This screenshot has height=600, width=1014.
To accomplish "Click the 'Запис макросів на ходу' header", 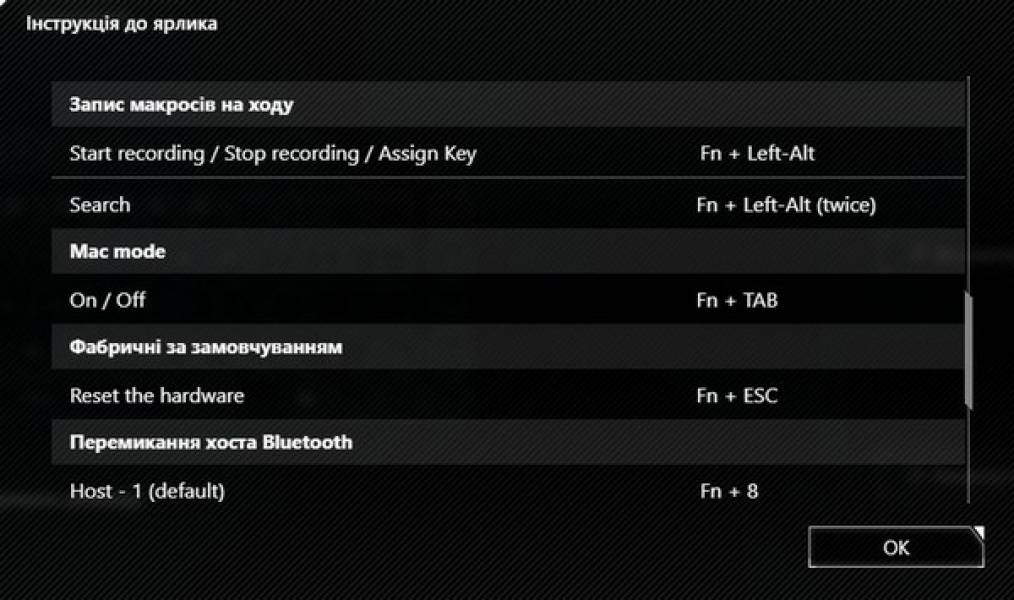I will click(x=181, y=104).
